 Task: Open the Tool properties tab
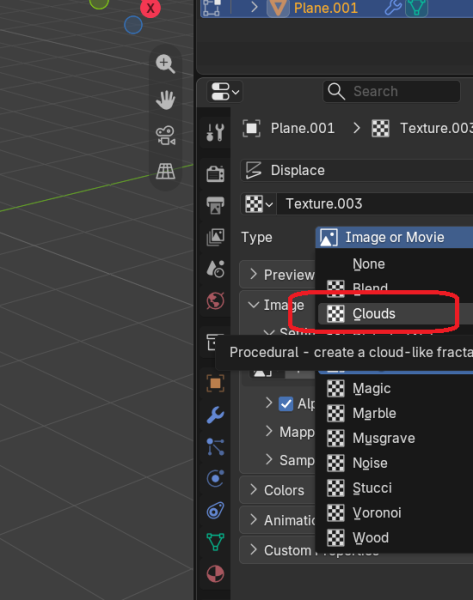215,132
